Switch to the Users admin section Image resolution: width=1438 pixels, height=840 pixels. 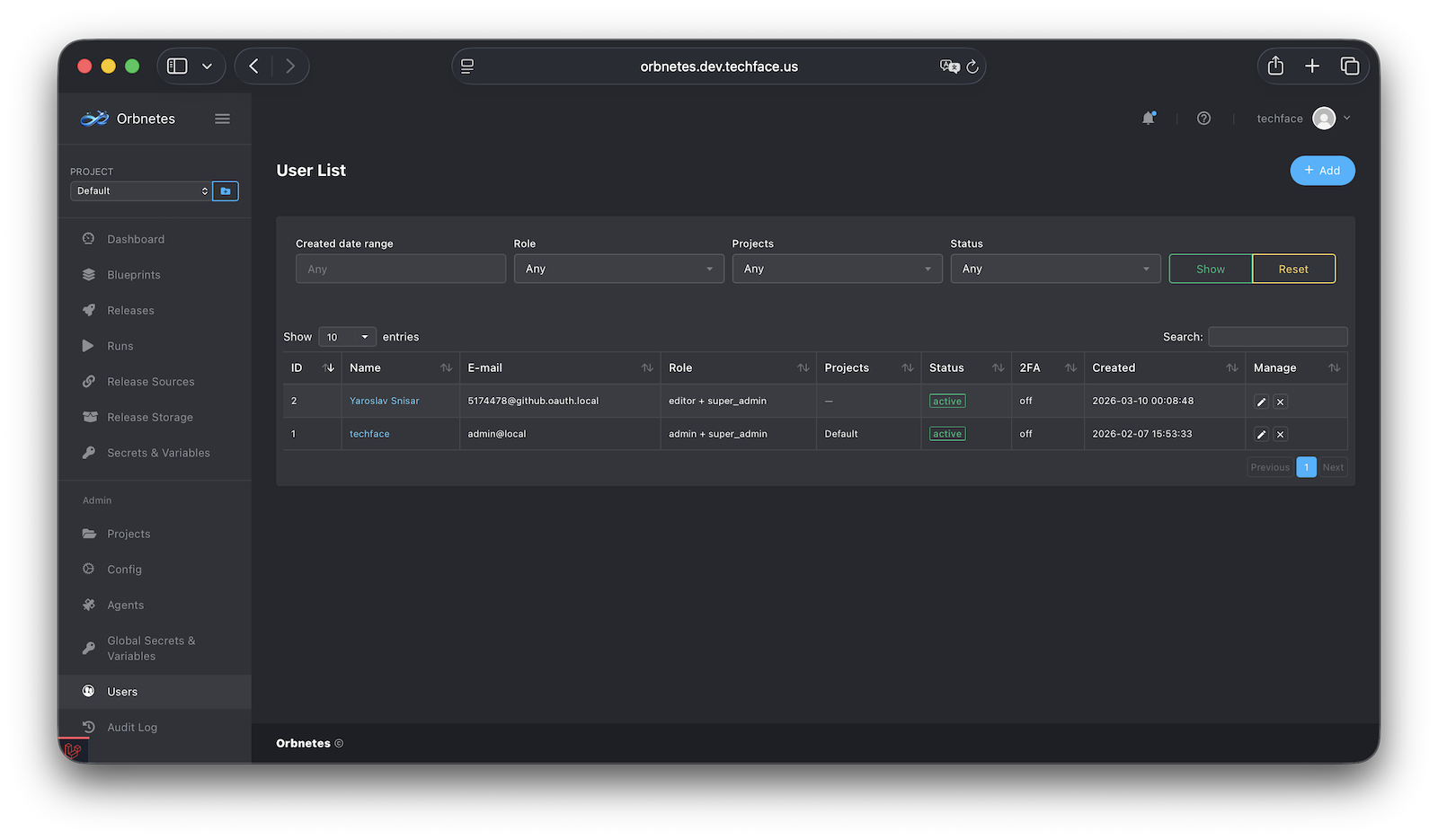pyautogui.click(x=121, y=691)
